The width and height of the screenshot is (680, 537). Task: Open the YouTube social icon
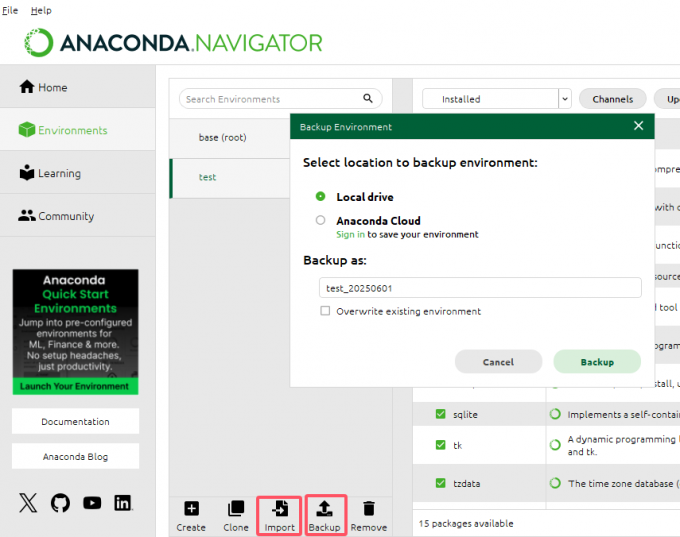tap(92, 503)
